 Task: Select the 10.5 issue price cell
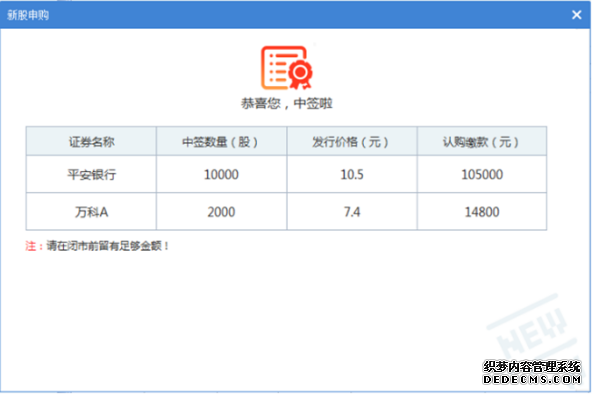(352, 174)
